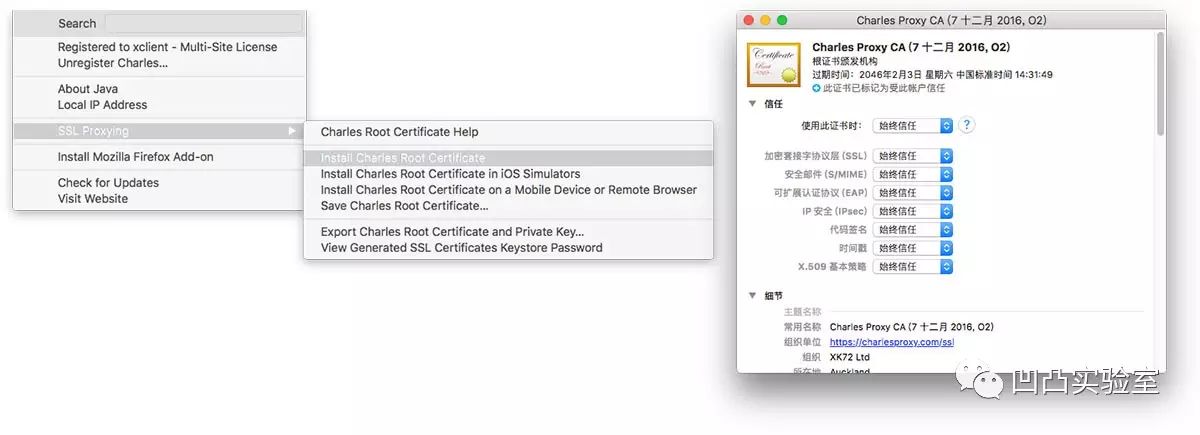Click the XK72 Ltd organization value
This screenshot has height=435, width=1200.
coord(850,357)
